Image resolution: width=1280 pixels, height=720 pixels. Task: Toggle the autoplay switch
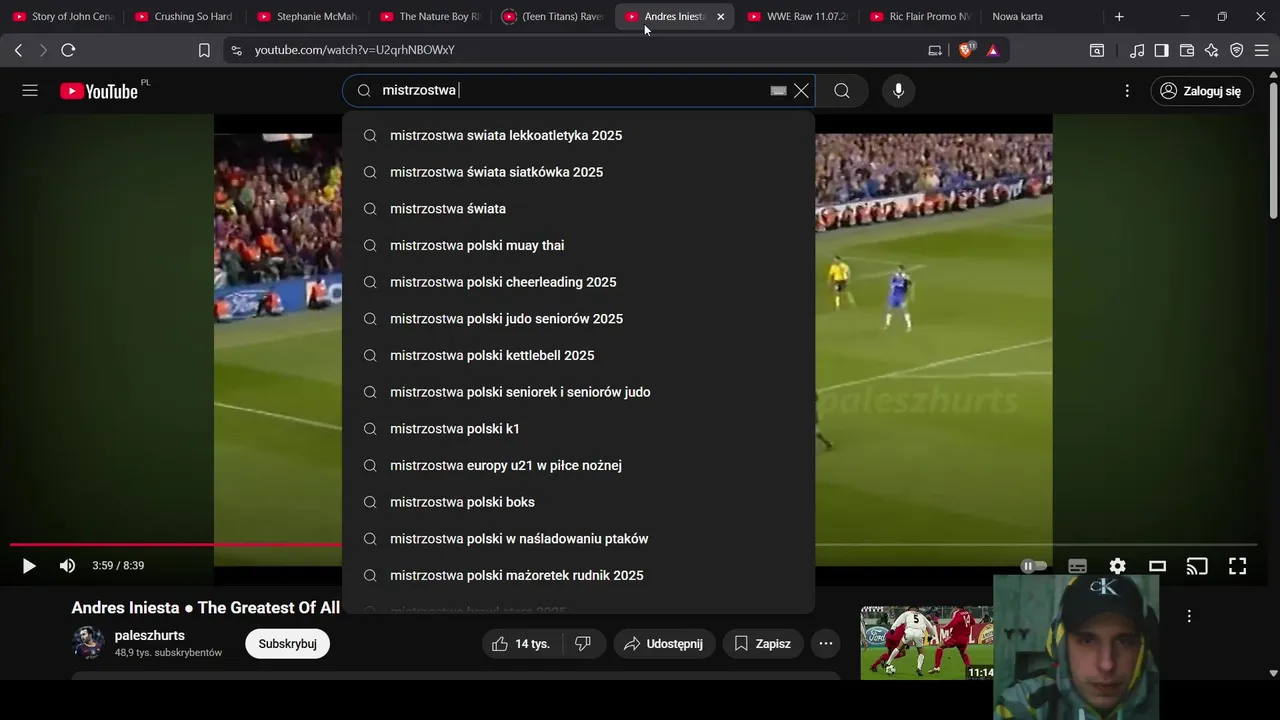click(1034, 566)
